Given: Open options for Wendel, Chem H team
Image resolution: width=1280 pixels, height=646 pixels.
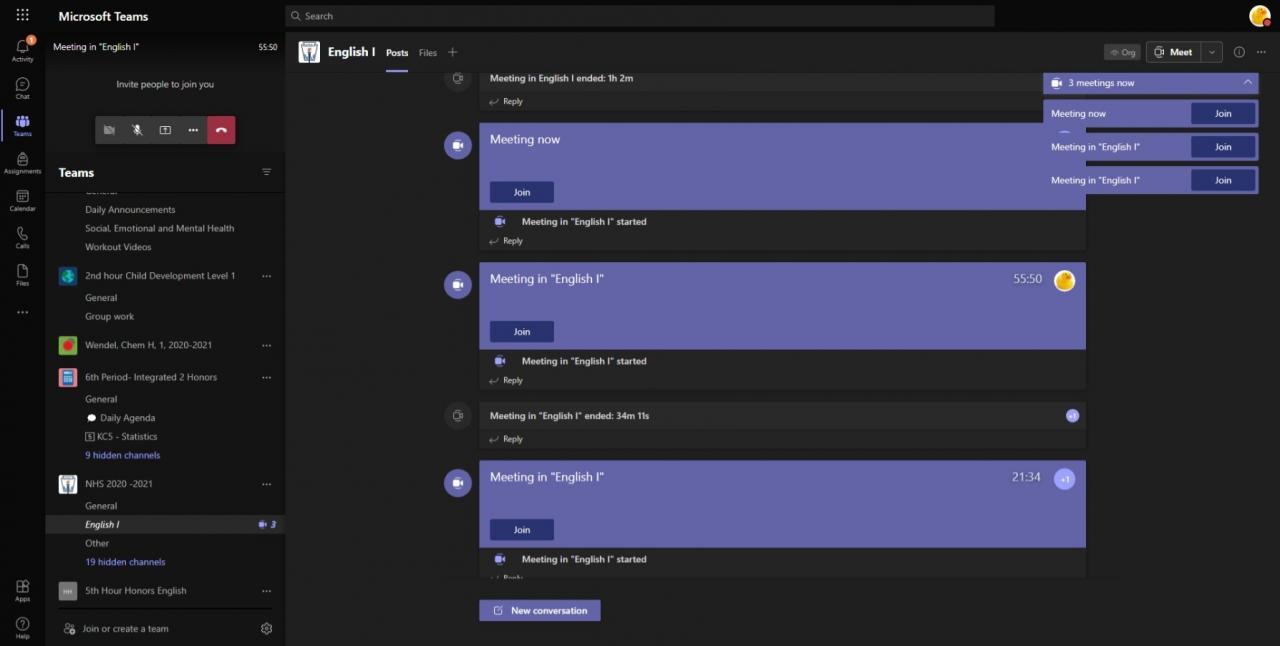Looking at the screenshot, I should point(266,345).
